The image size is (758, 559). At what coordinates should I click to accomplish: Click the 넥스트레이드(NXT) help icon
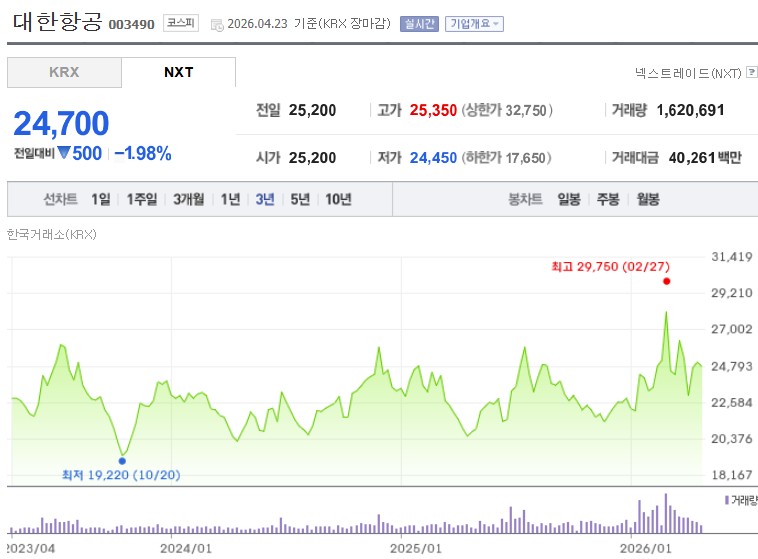751,72
